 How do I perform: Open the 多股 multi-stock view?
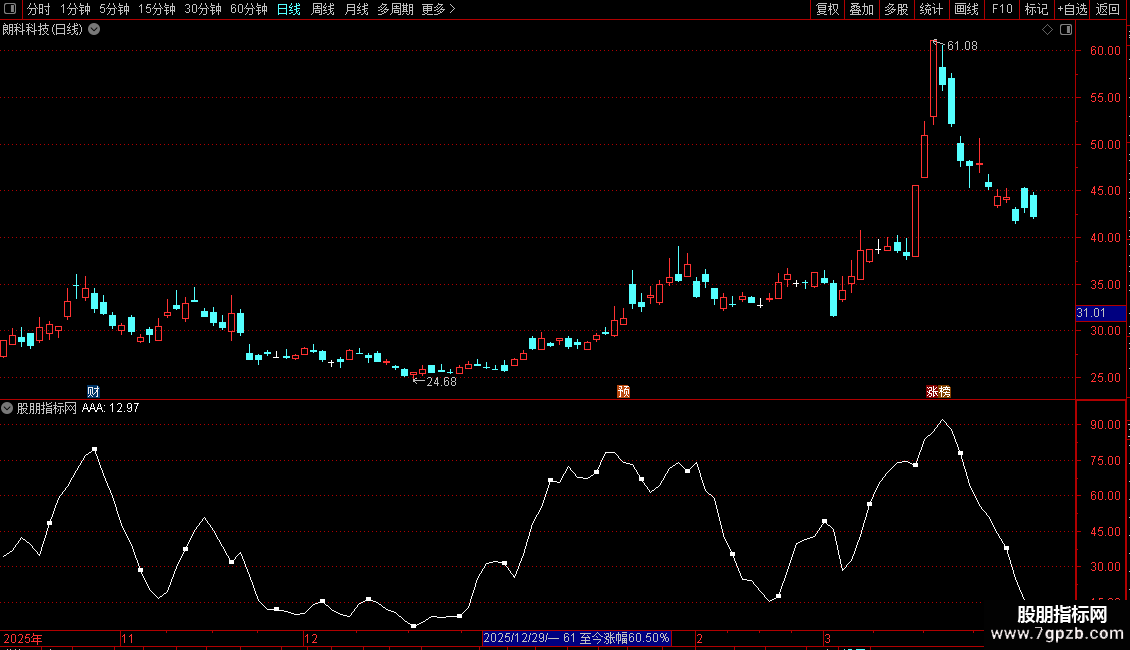point(896,9)
